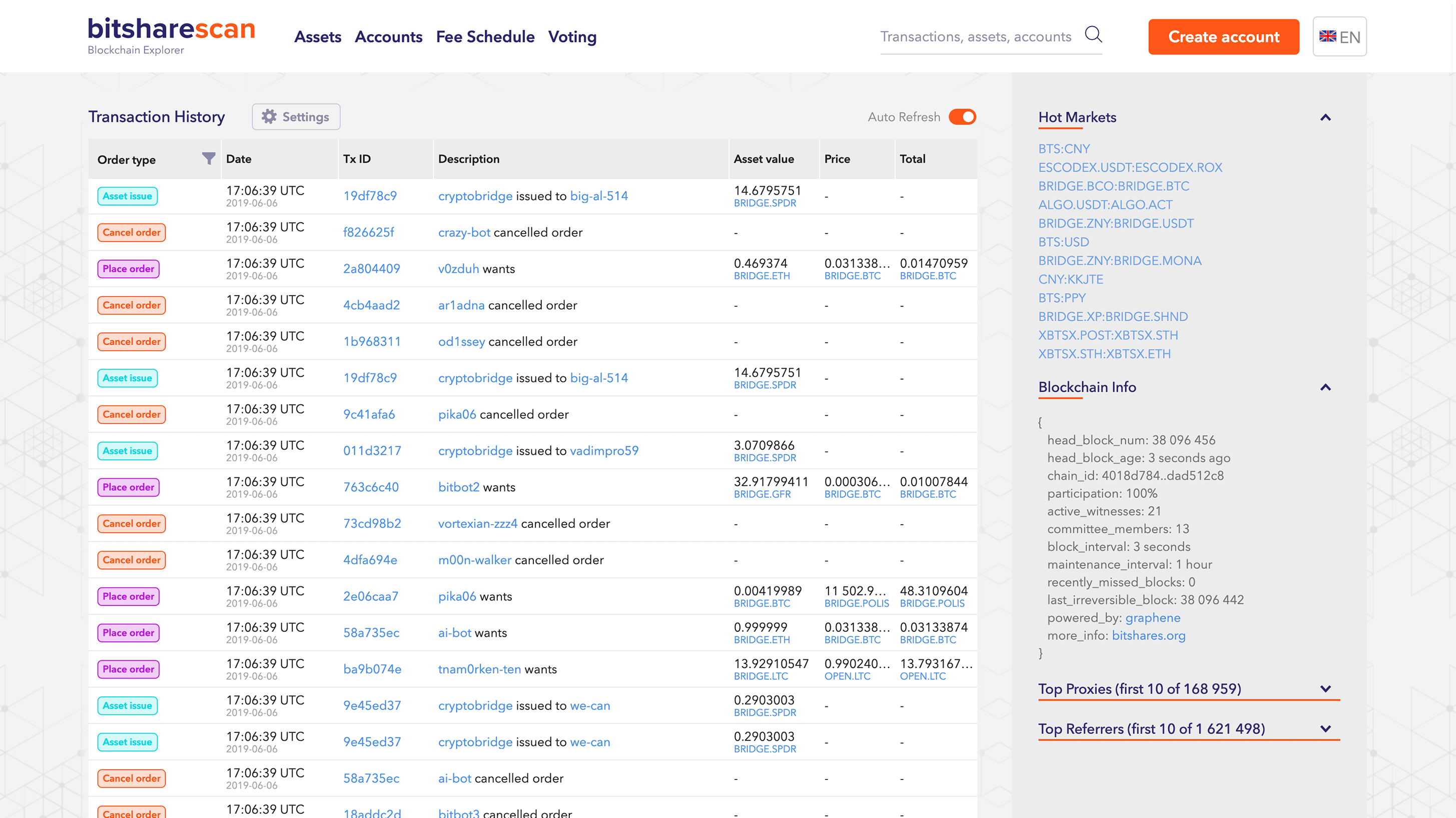Click the Create account button
Screen dimensions: 1456x818
click(1223, 37)
